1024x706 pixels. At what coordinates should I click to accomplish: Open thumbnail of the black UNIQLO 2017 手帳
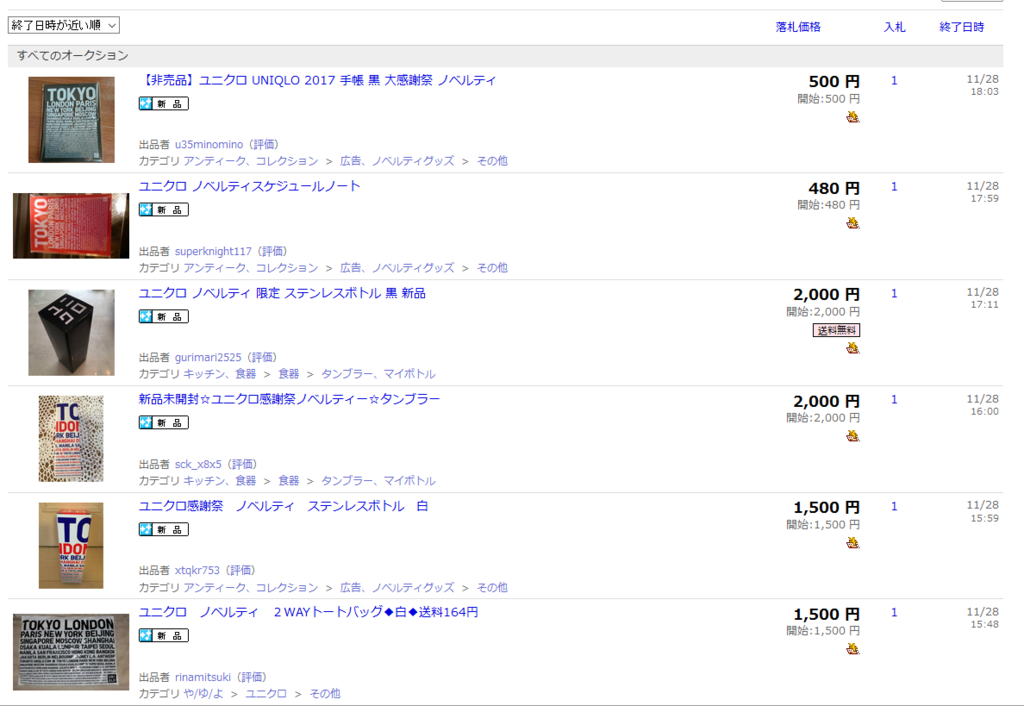pyautogui.click(x=71, y=120)
